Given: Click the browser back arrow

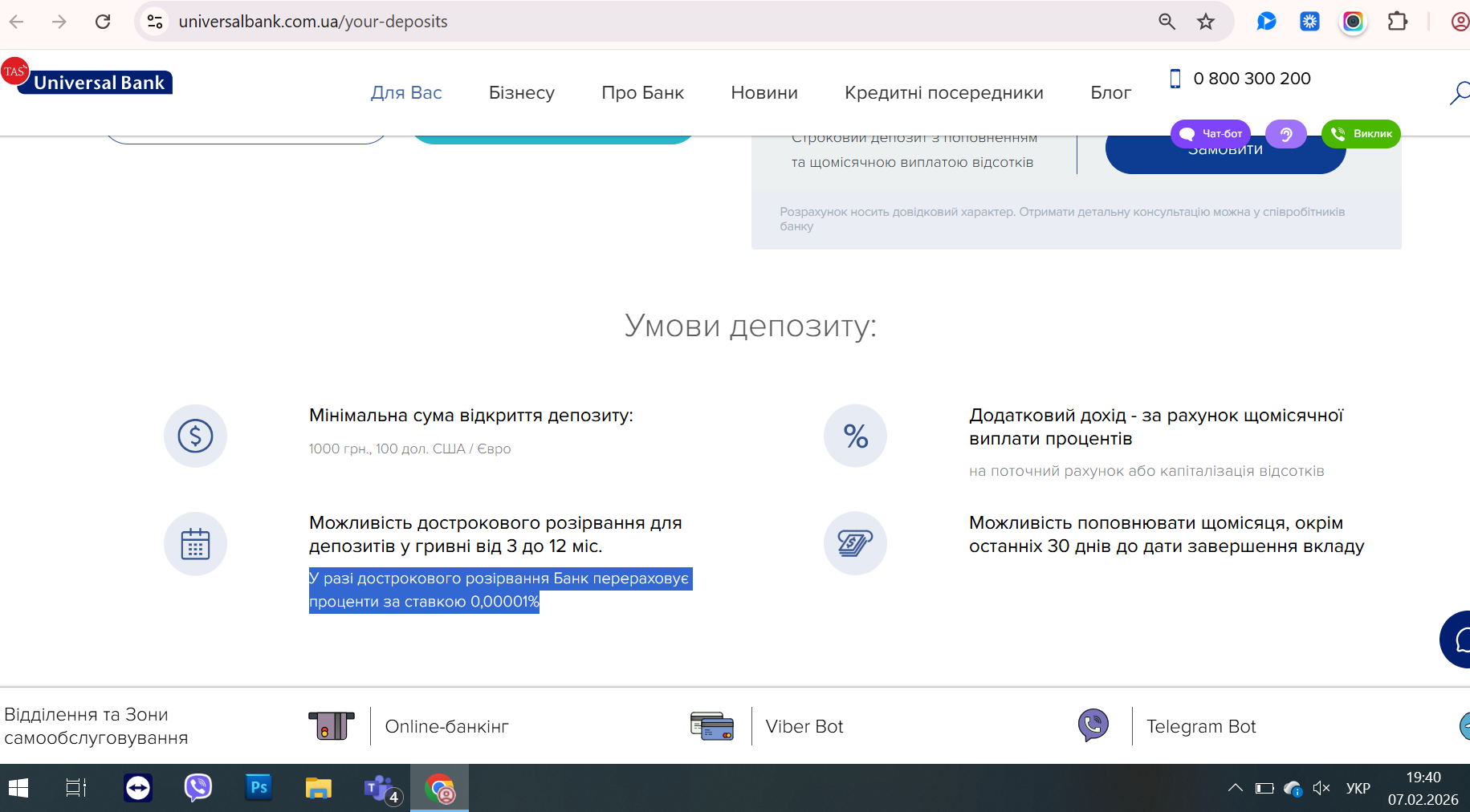Looking at the screenshot, I should point(16,22).
